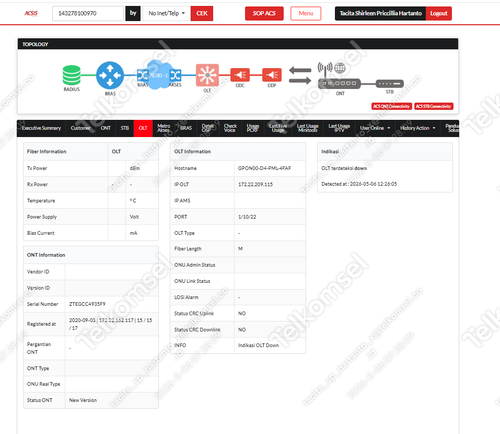This screenshot has width=500, height=434.
Task: Click the 'LOSI Alarm' label
Action: (186, 297)
